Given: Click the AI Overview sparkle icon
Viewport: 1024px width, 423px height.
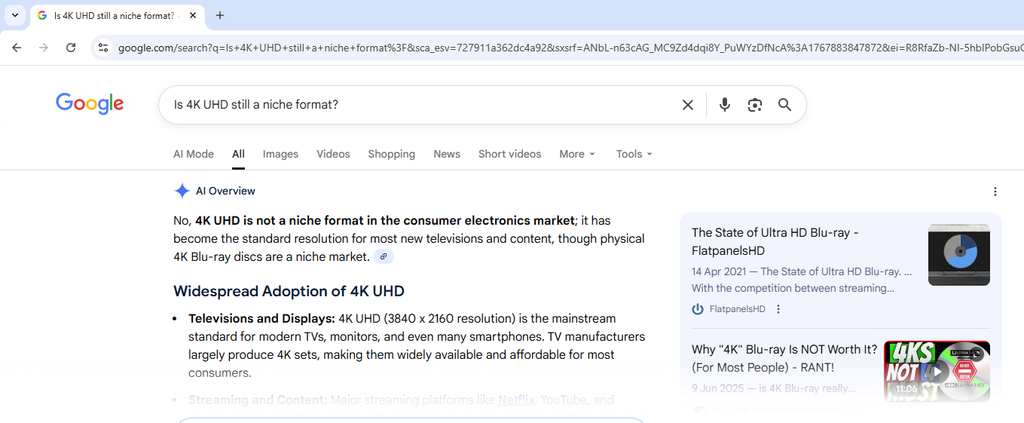Looking at the screenshot, I should point(182,191).
